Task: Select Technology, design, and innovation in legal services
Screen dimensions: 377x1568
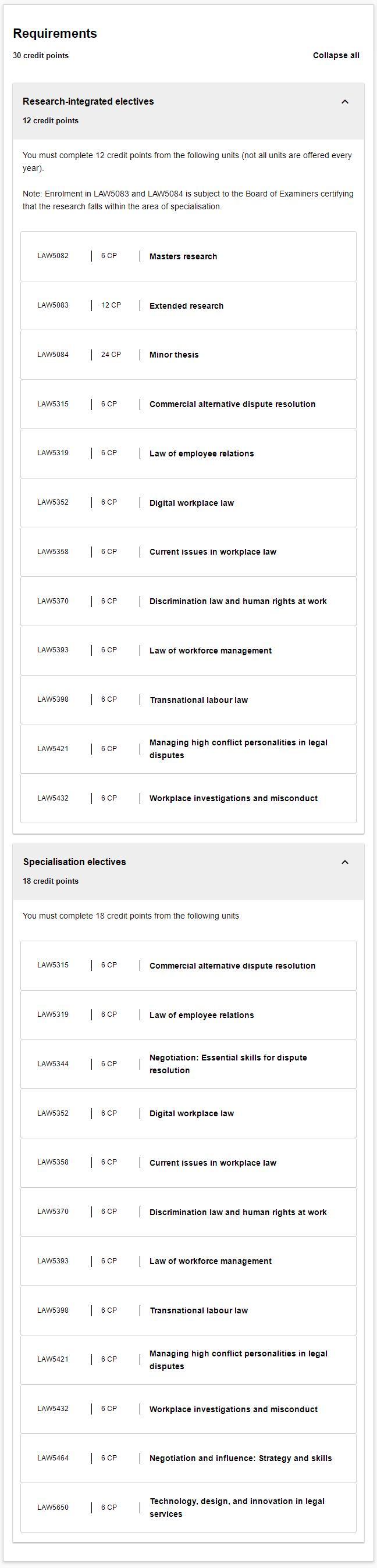Action: coord(188,1508)
